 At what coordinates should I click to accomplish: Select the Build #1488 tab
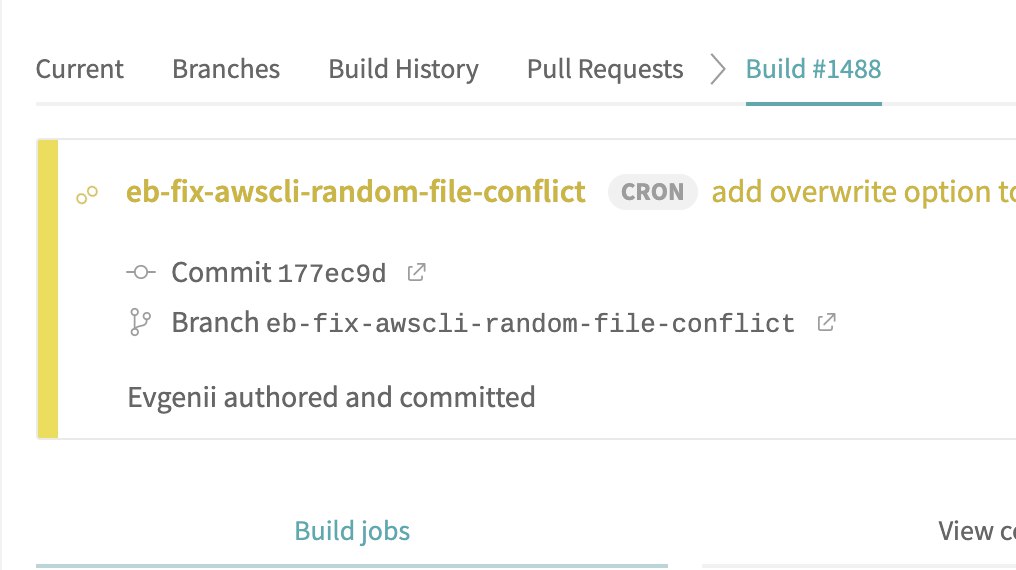coord(814,69)
